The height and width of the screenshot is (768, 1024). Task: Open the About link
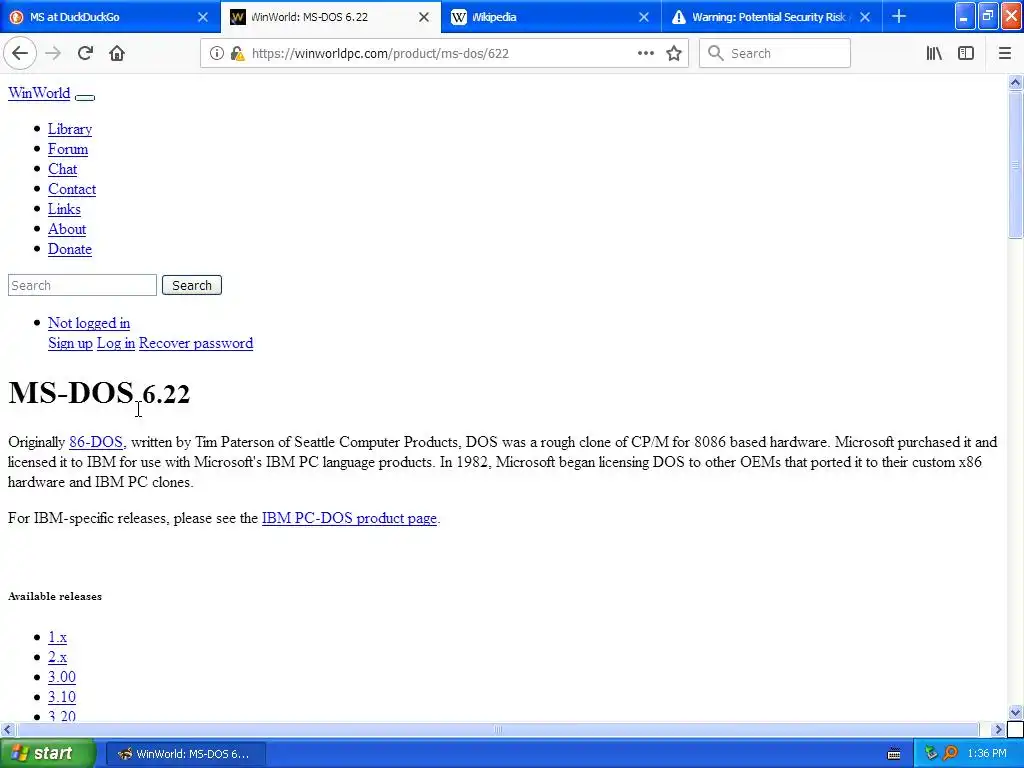click(x=67, y=229)
